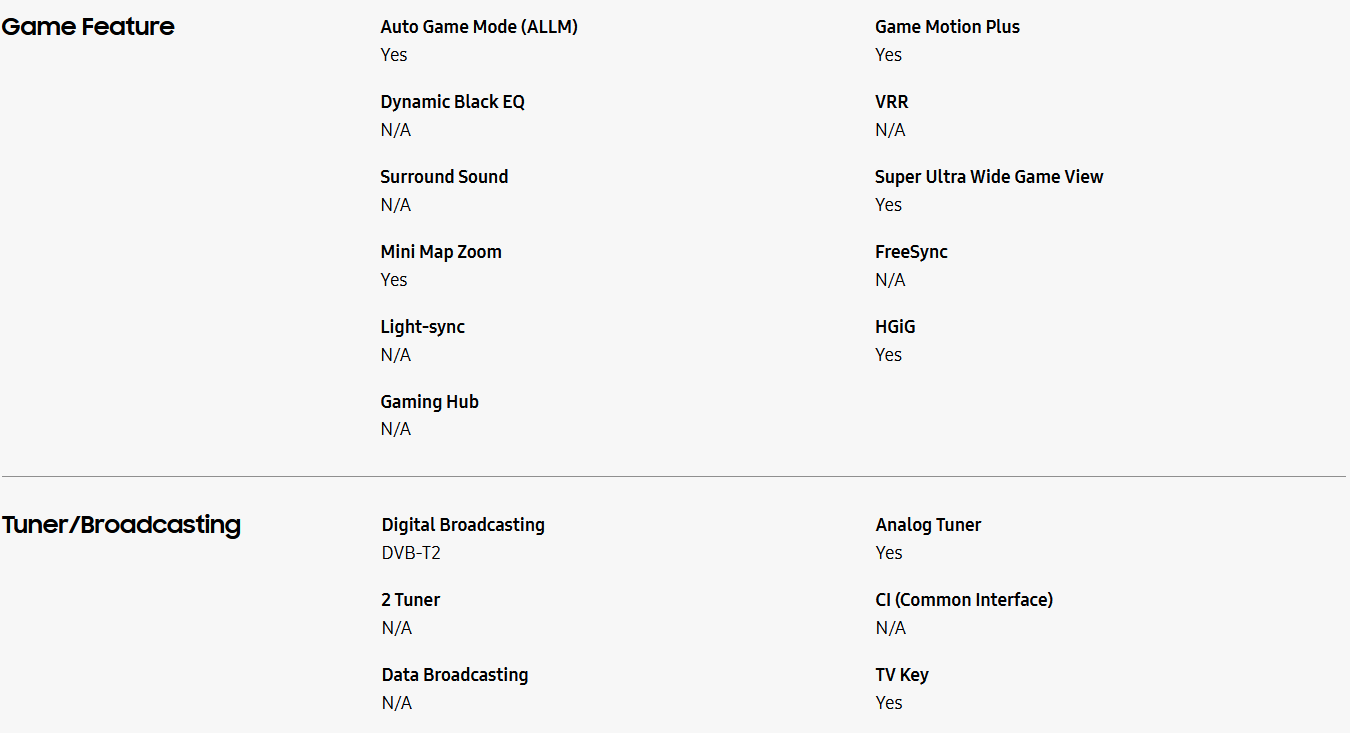The width and height of the screenshot is (1350, 733).
Task: Click the HGiG spec label
Action: coord(895,327)
